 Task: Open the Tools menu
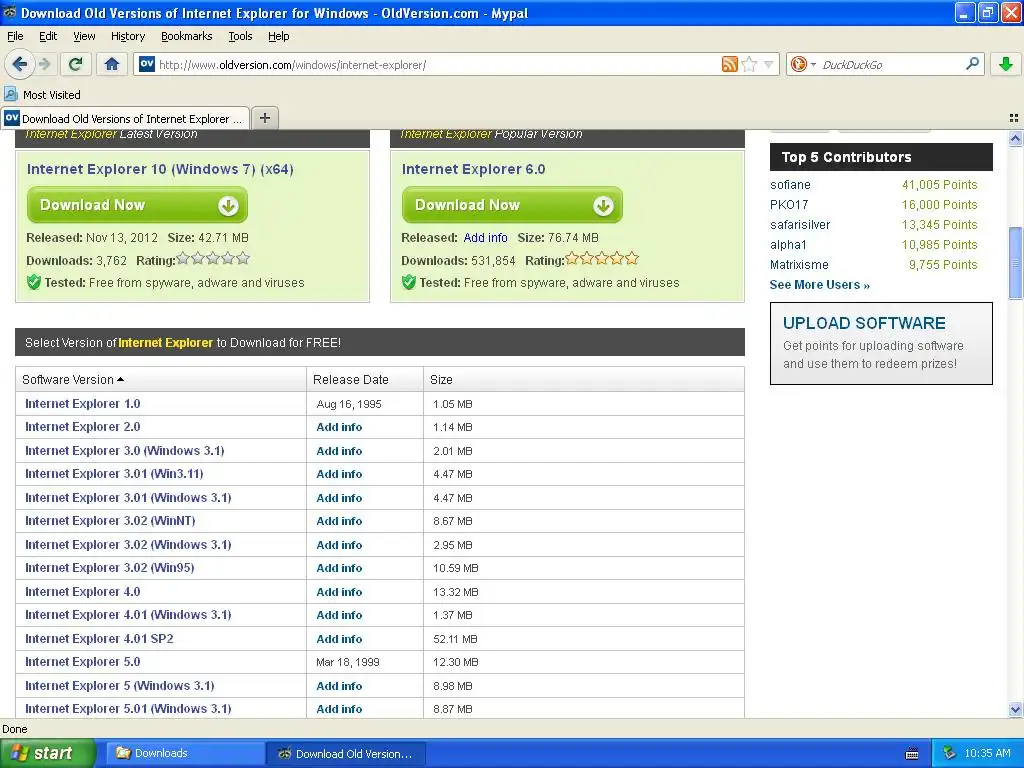(240, 36)
